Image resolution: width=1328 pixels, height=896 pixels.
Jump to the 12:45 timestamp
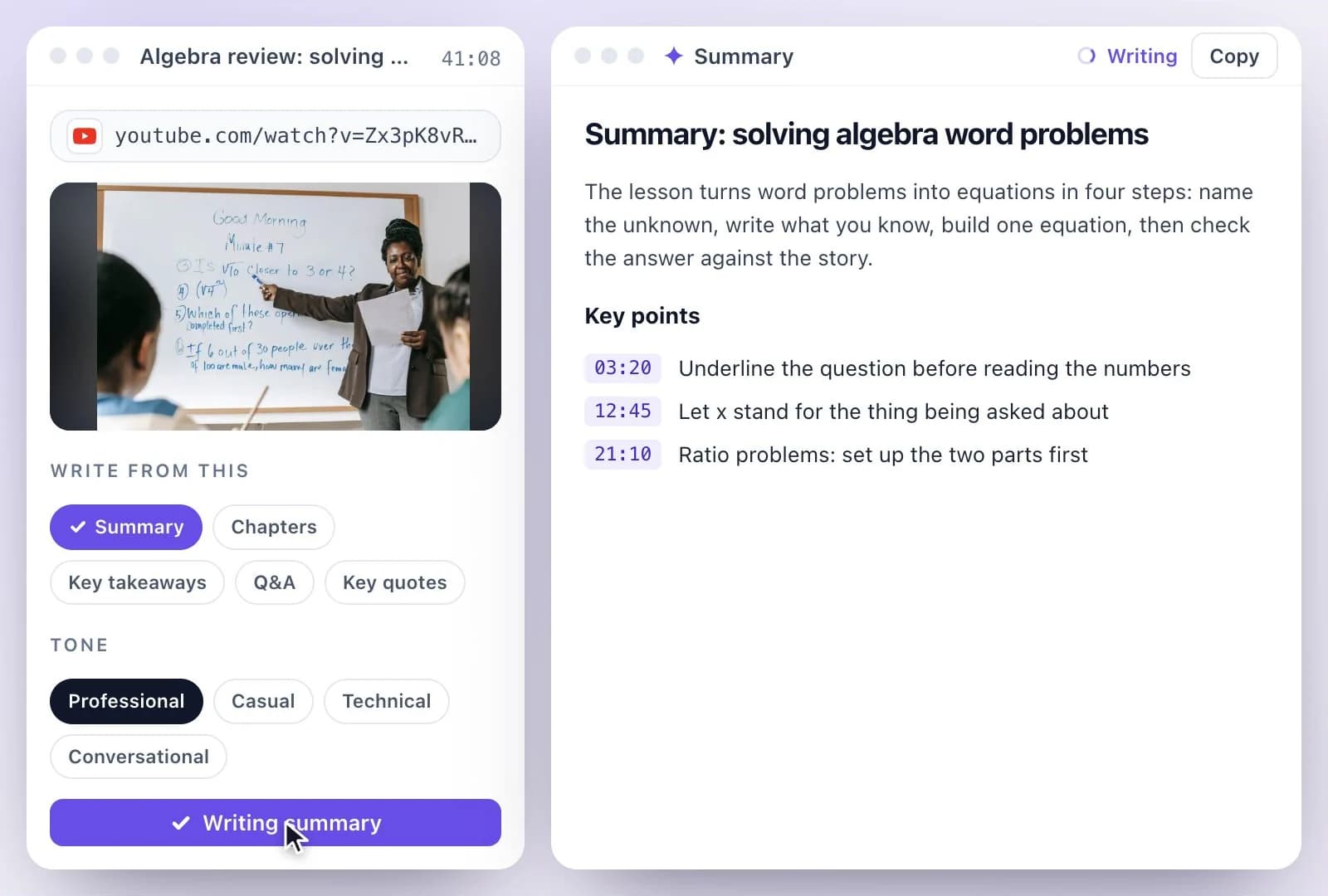[x=622, y=411]
